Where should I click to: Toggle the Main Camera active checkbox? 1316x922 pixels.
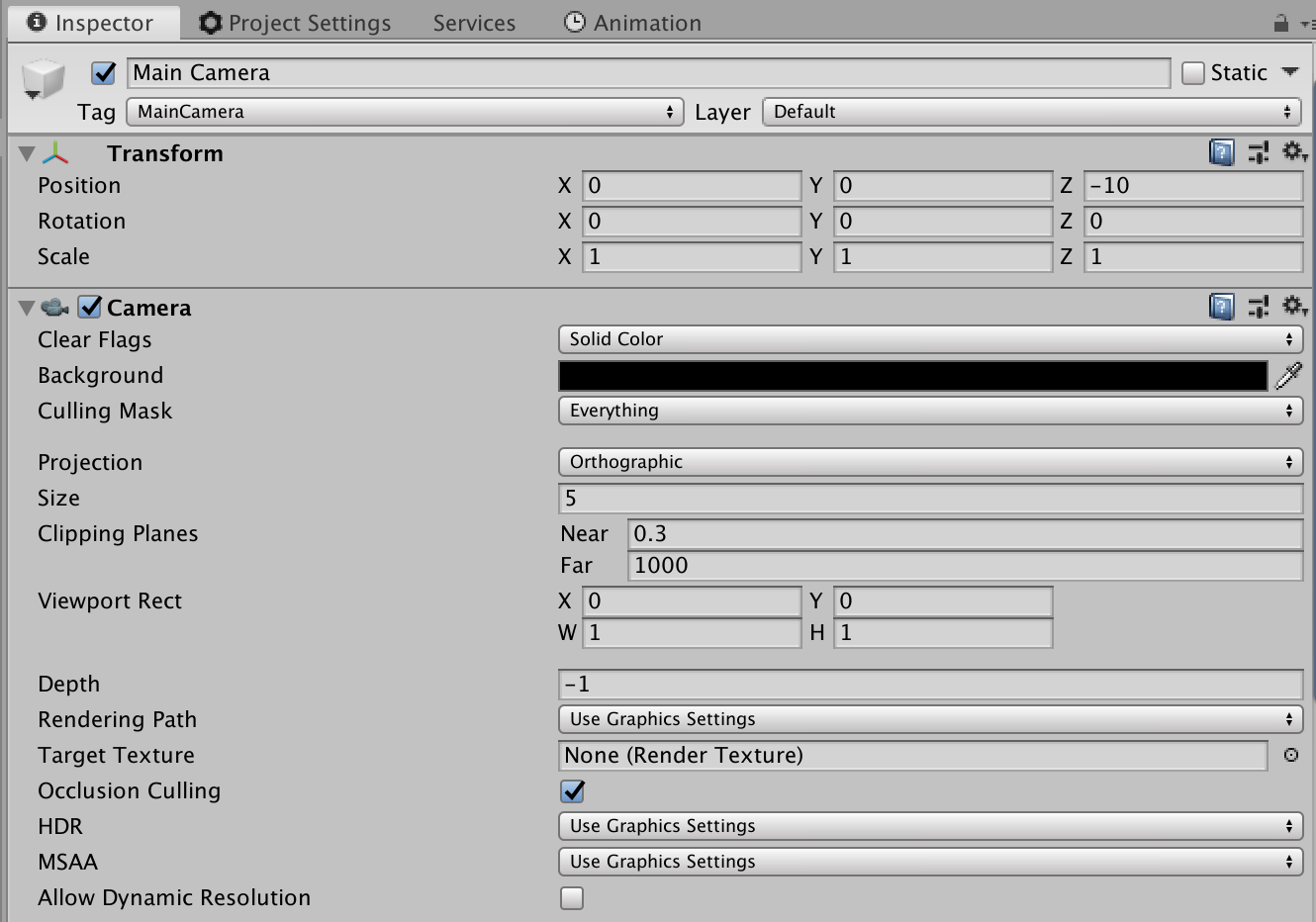(103, 72)
